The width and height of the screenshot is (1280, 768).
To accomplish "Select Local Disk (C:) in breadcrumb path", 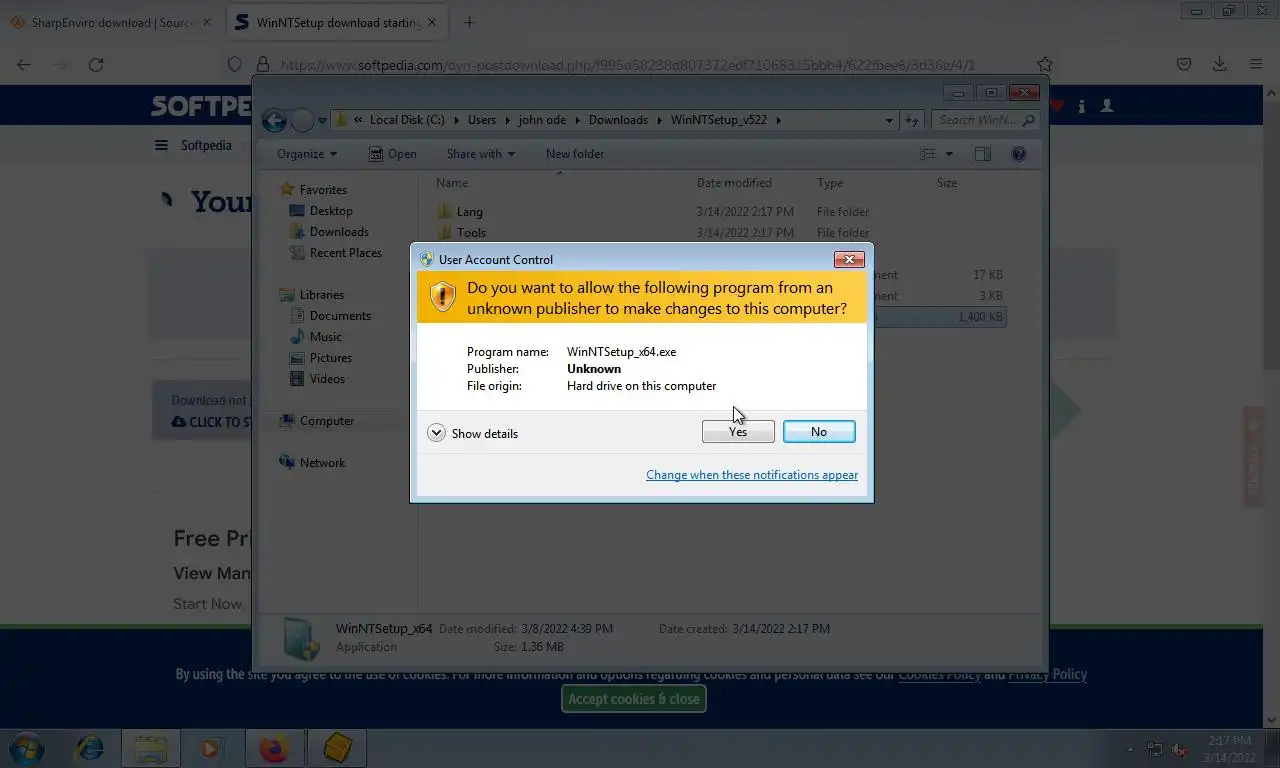I will pyautogui.click(x=407, y=120).
